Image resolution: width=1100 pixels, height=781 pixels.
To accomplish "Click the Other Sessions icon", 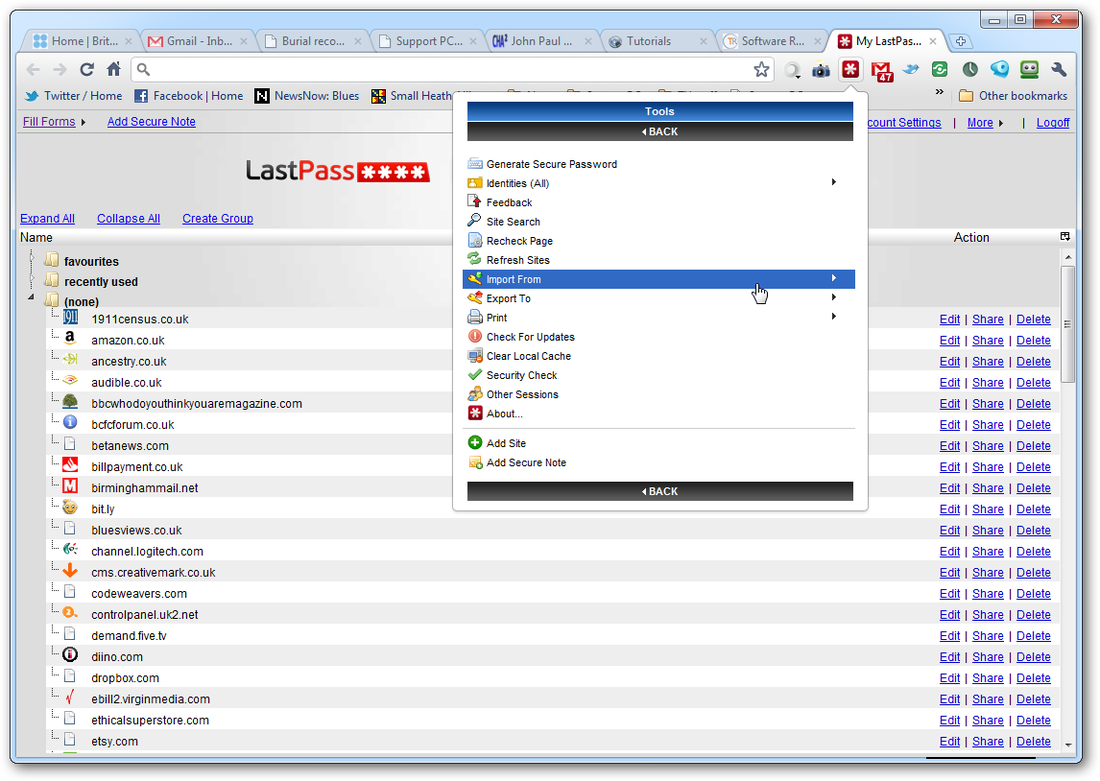I will (x=475, y=394).
